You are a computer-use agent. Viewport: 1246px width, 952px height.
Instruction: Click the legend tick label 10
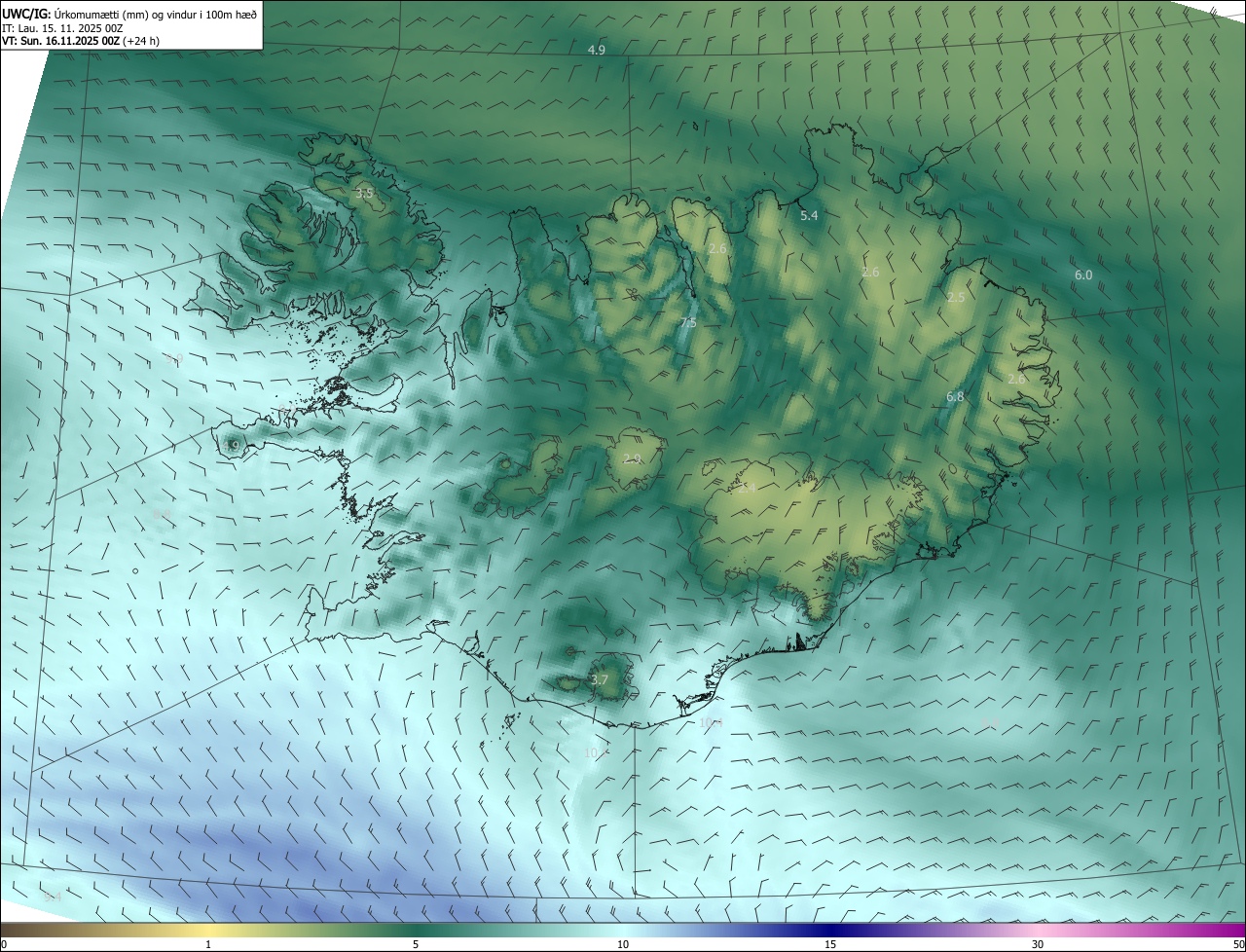(623, 944)
